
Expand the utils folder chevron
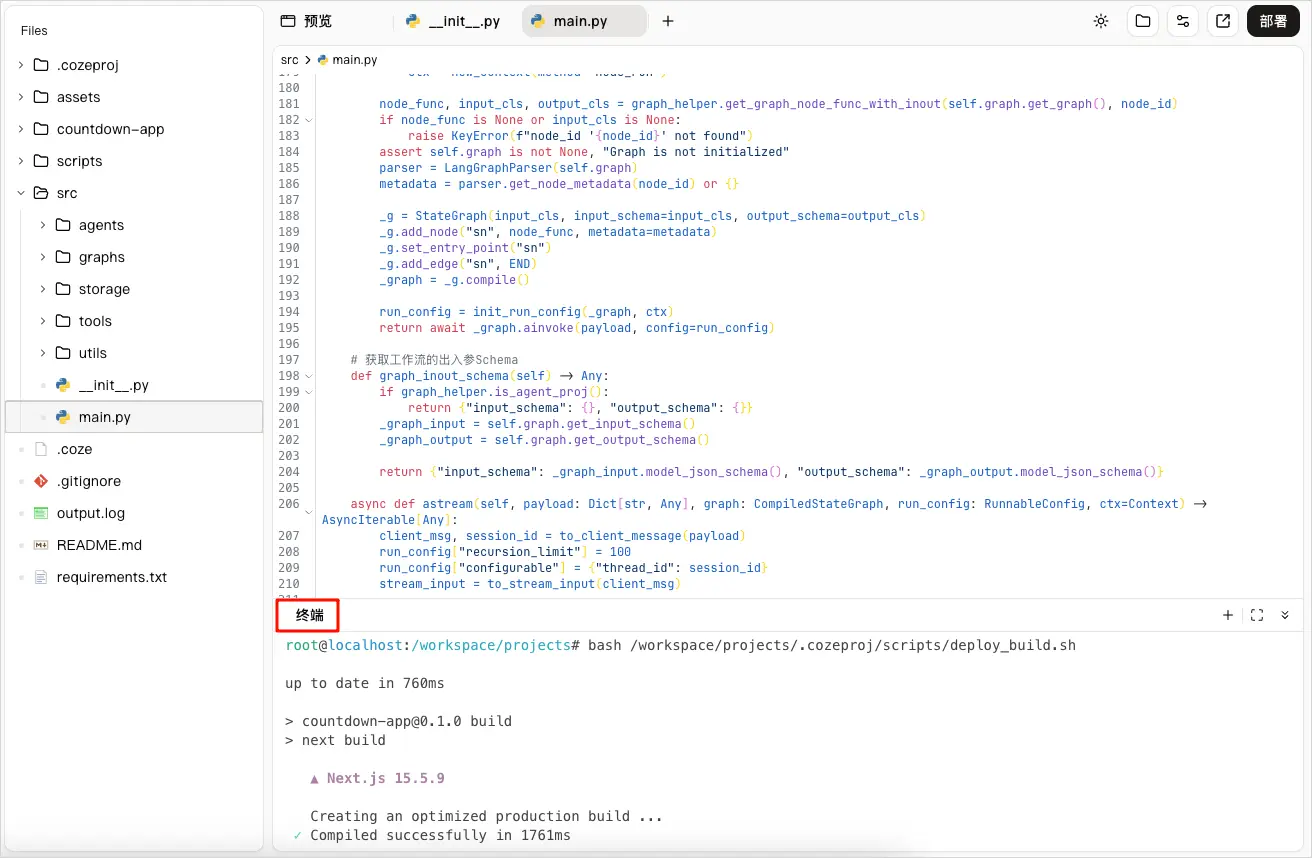(43, 353)
